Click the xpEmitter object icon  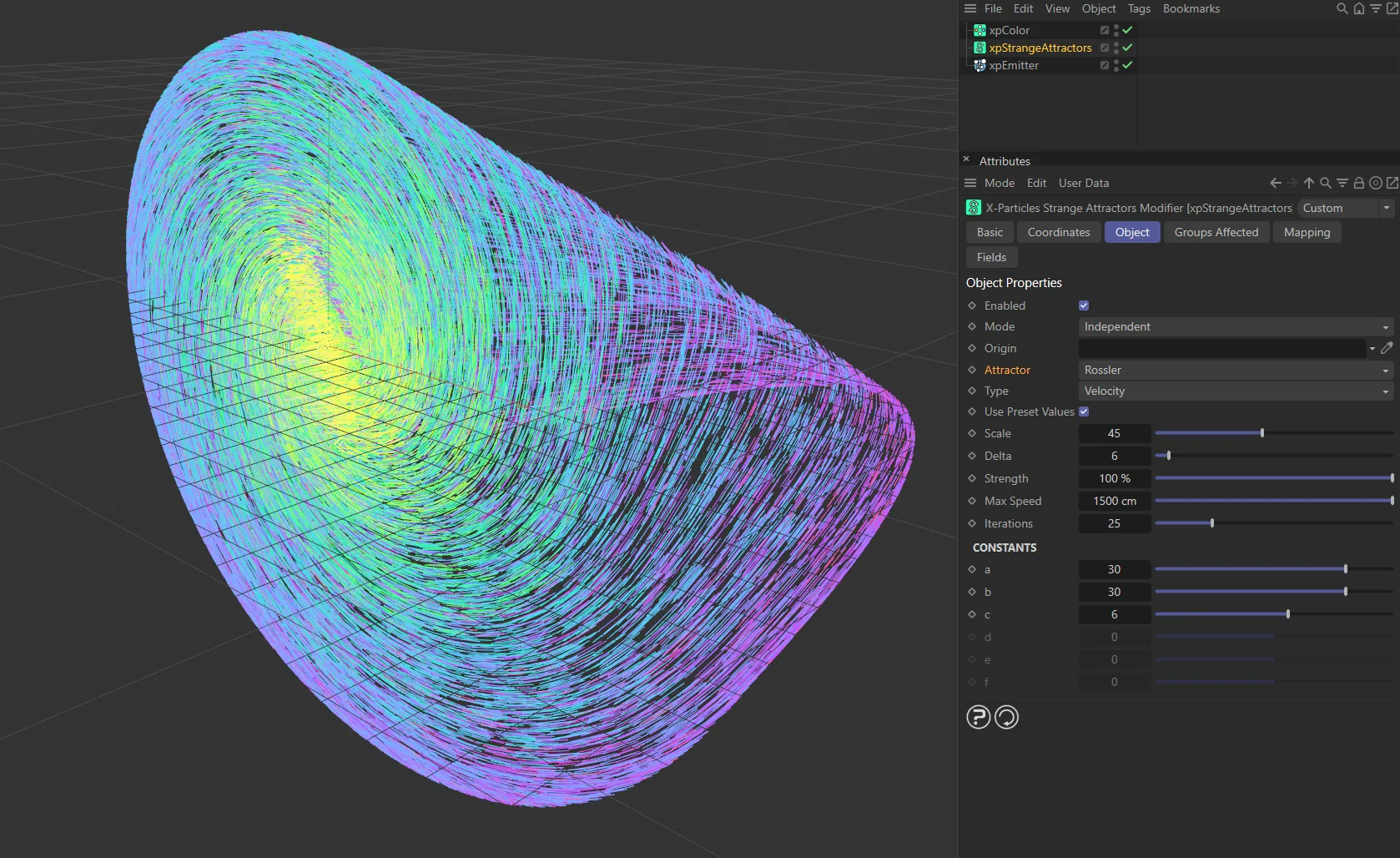point(979,65)
